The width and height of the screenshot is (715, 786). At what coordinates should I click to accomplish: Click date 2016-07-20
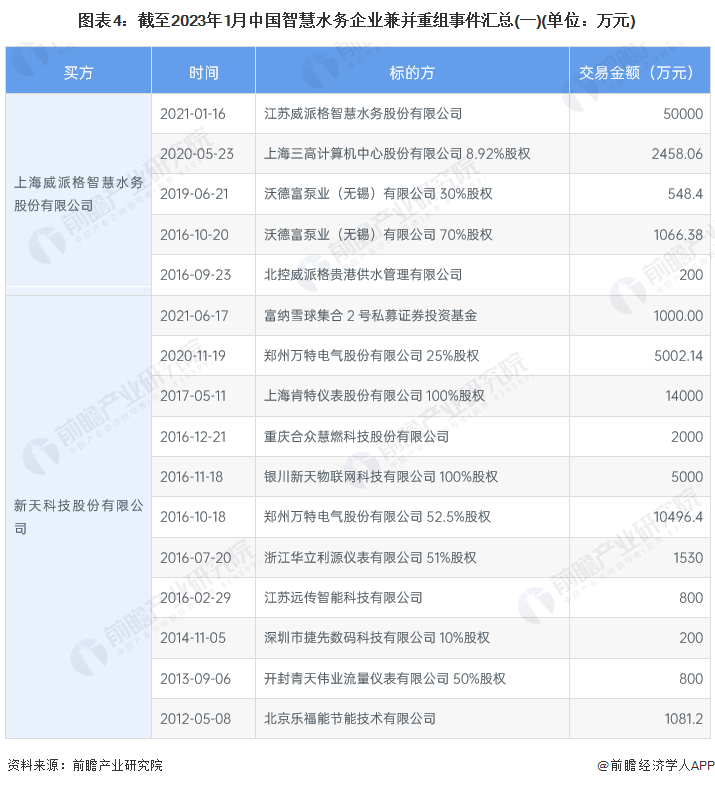pos(196,558)
